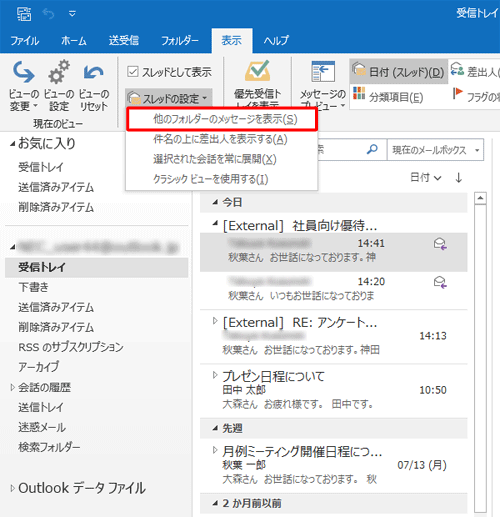Arrange by 分類項目(E)
This screenshot has height=517, width=500.
(388, 97)
